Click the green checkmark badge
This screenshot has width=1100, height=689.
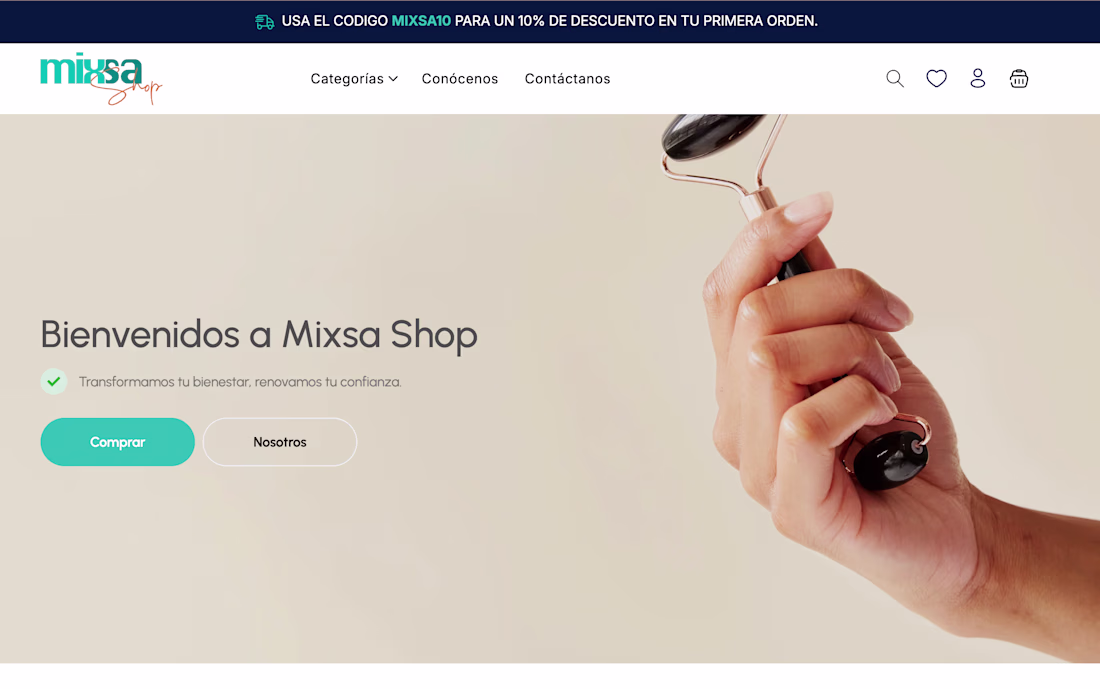(x=53, y=382)
